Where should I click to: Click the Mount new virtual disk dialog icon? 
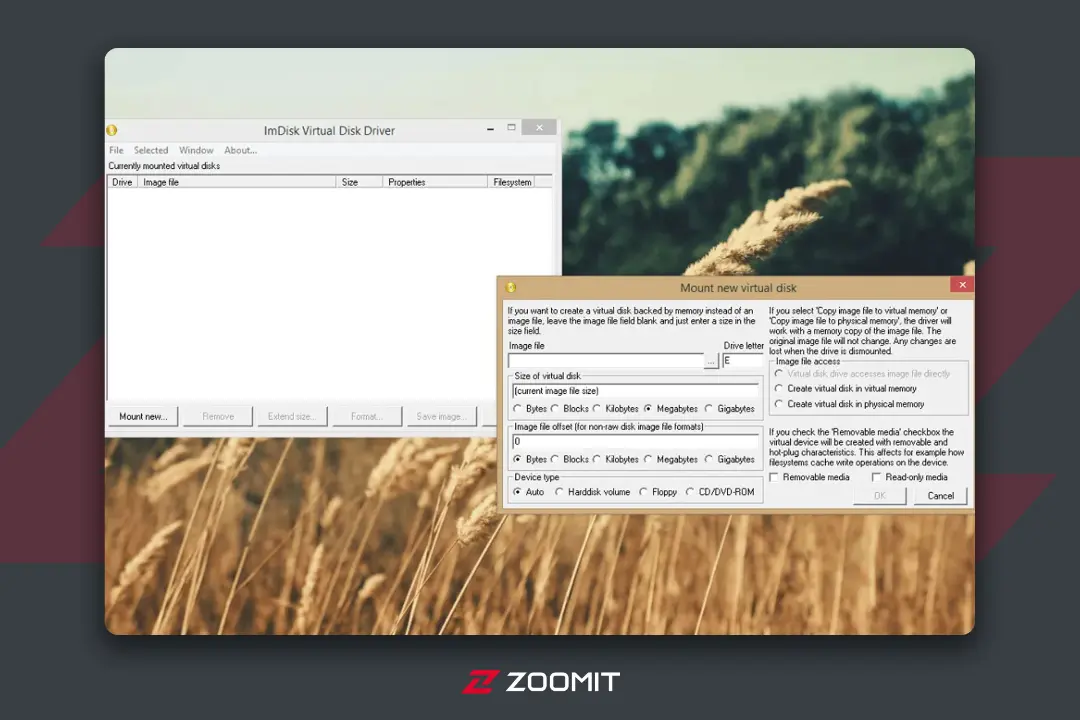510,287
